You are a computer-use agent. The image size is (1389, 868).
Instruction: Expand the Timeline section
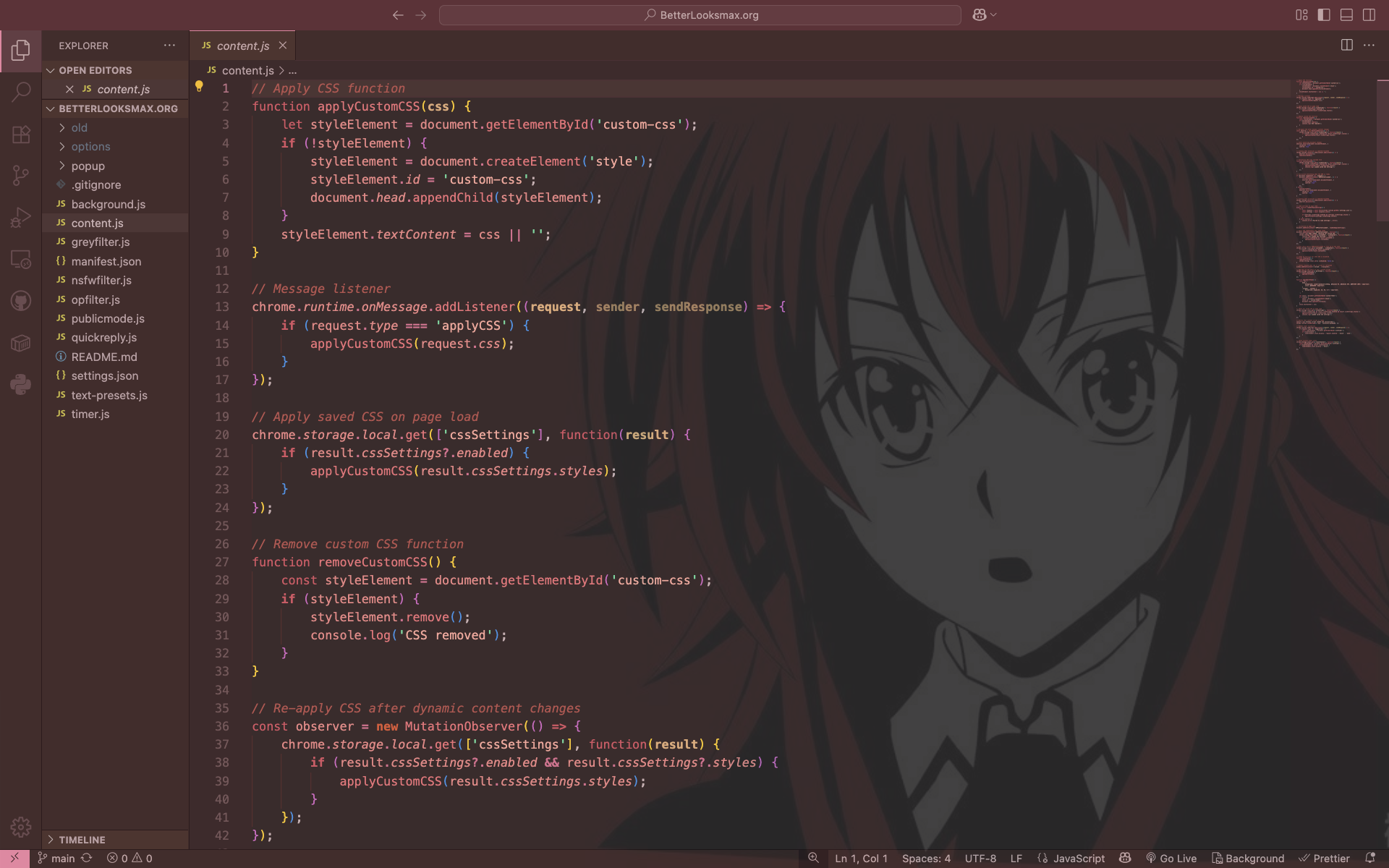116,840
